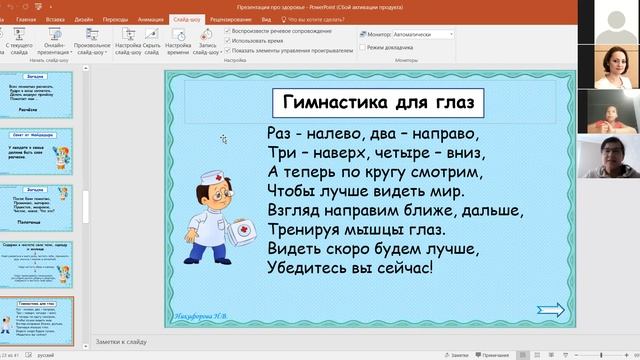Open the Переходы tab
This screenshot has width=640, height=360.
115,19
